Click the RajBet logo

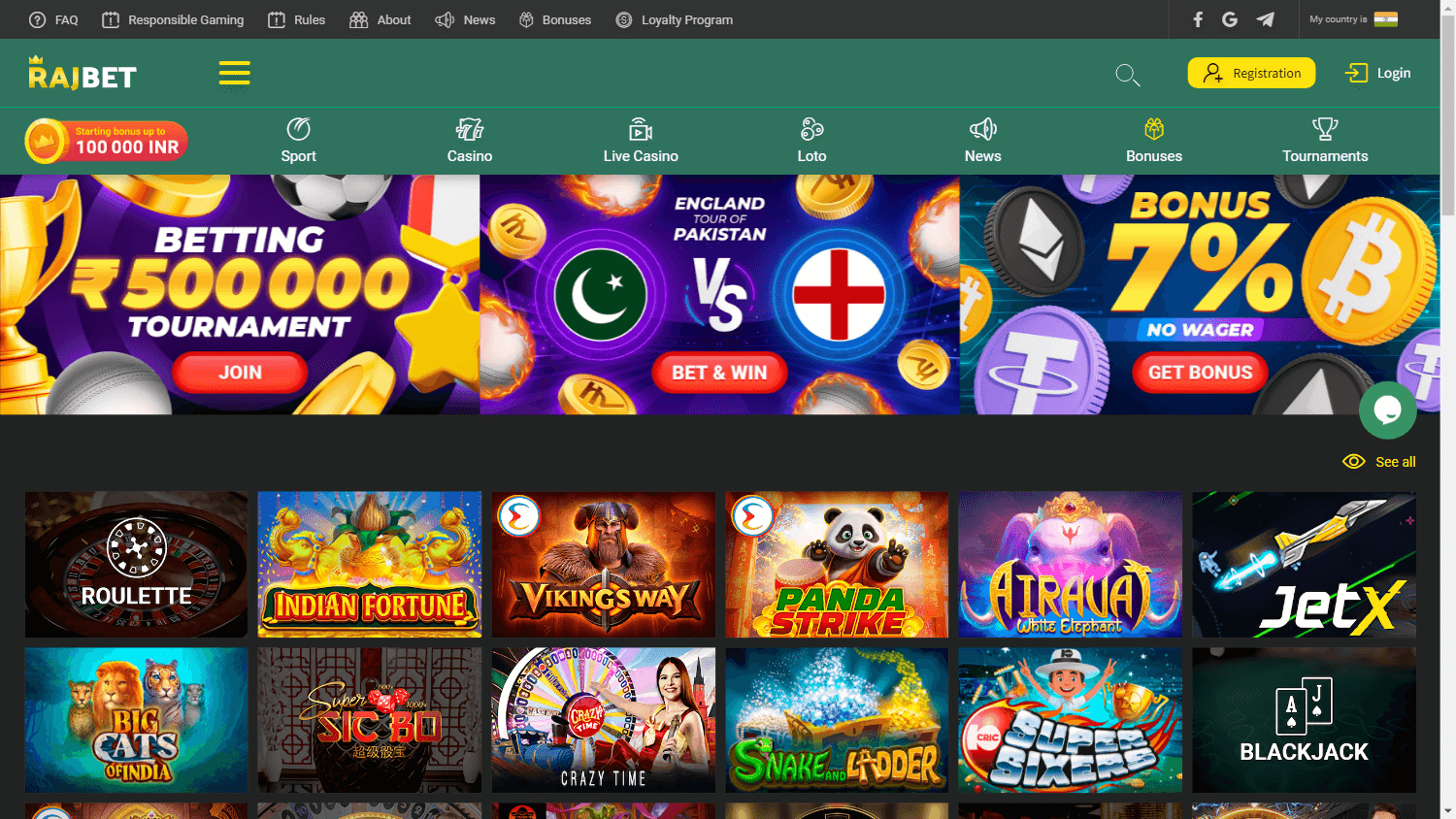82,73
